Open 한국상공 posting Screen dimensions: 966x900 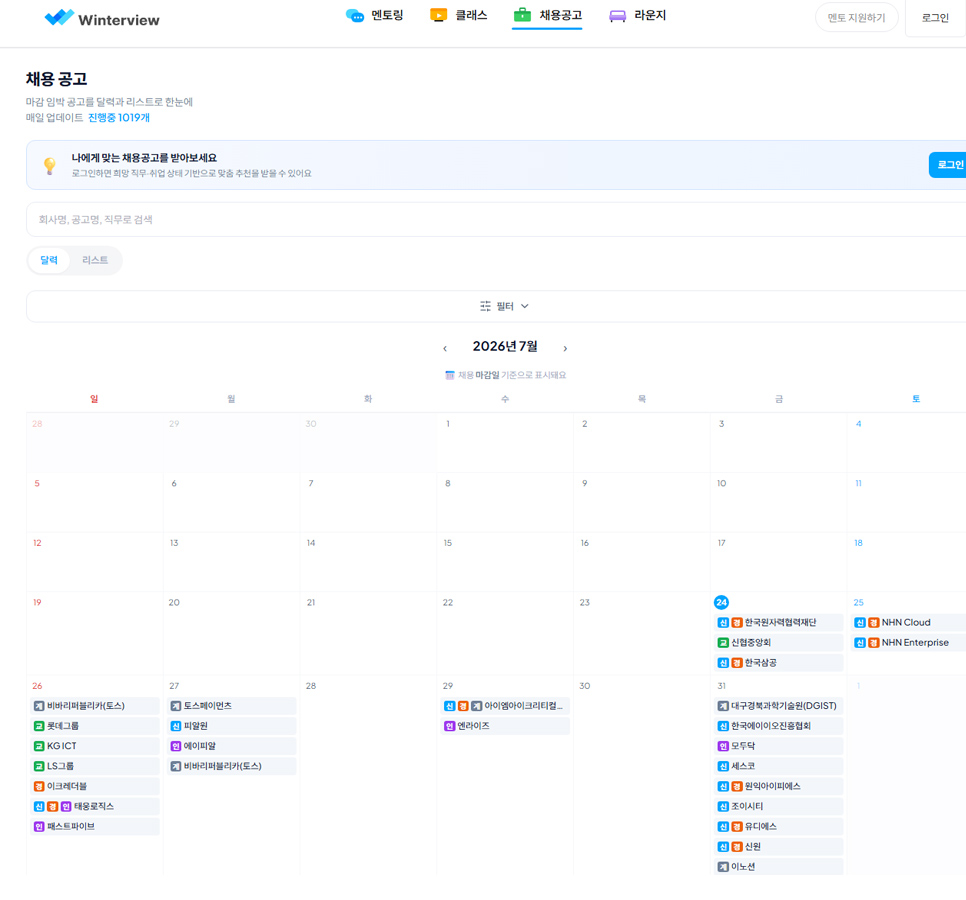778,663
